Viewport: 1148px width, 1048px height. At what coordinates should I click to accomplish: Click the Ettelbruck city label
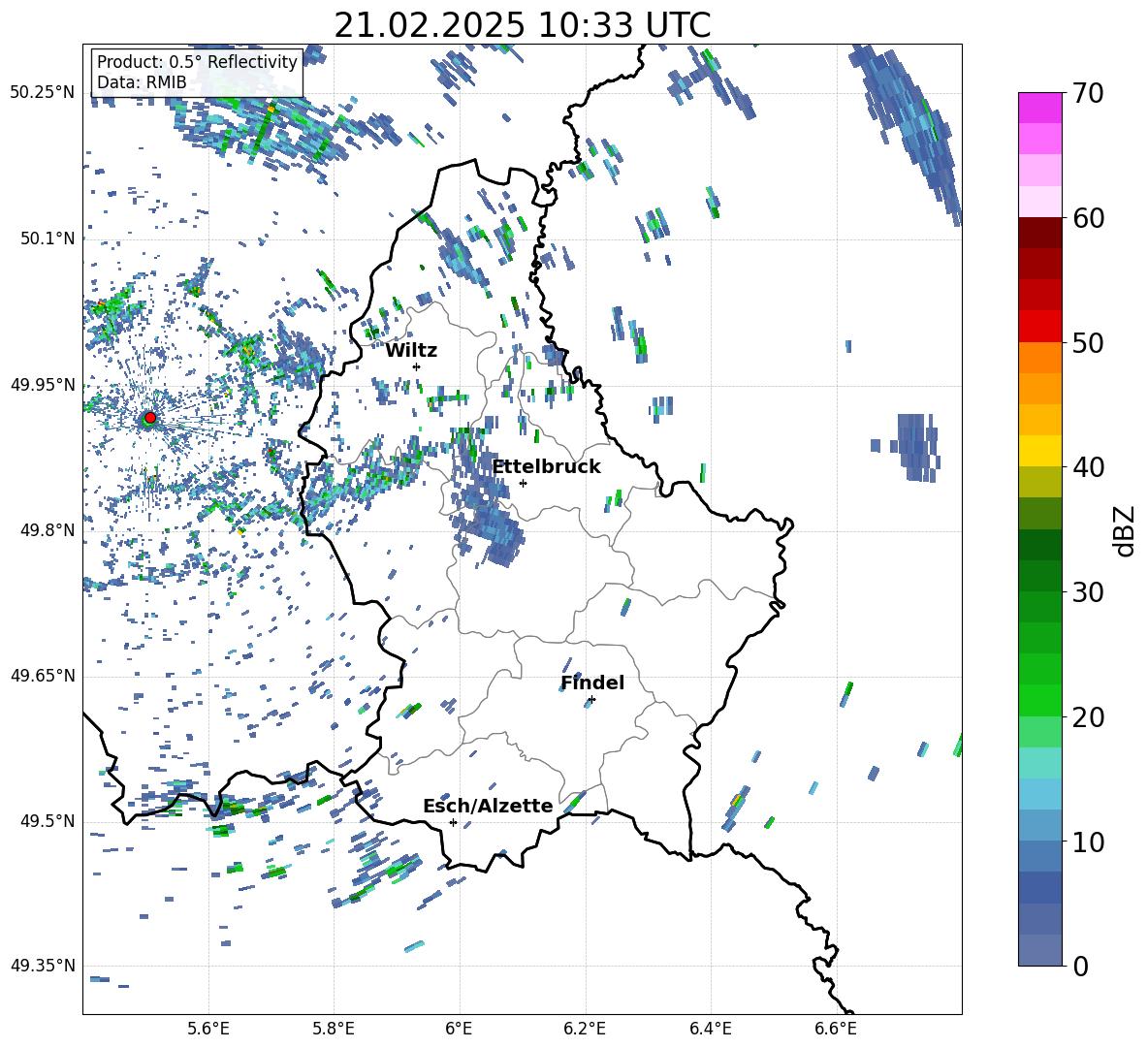[546, 467]
